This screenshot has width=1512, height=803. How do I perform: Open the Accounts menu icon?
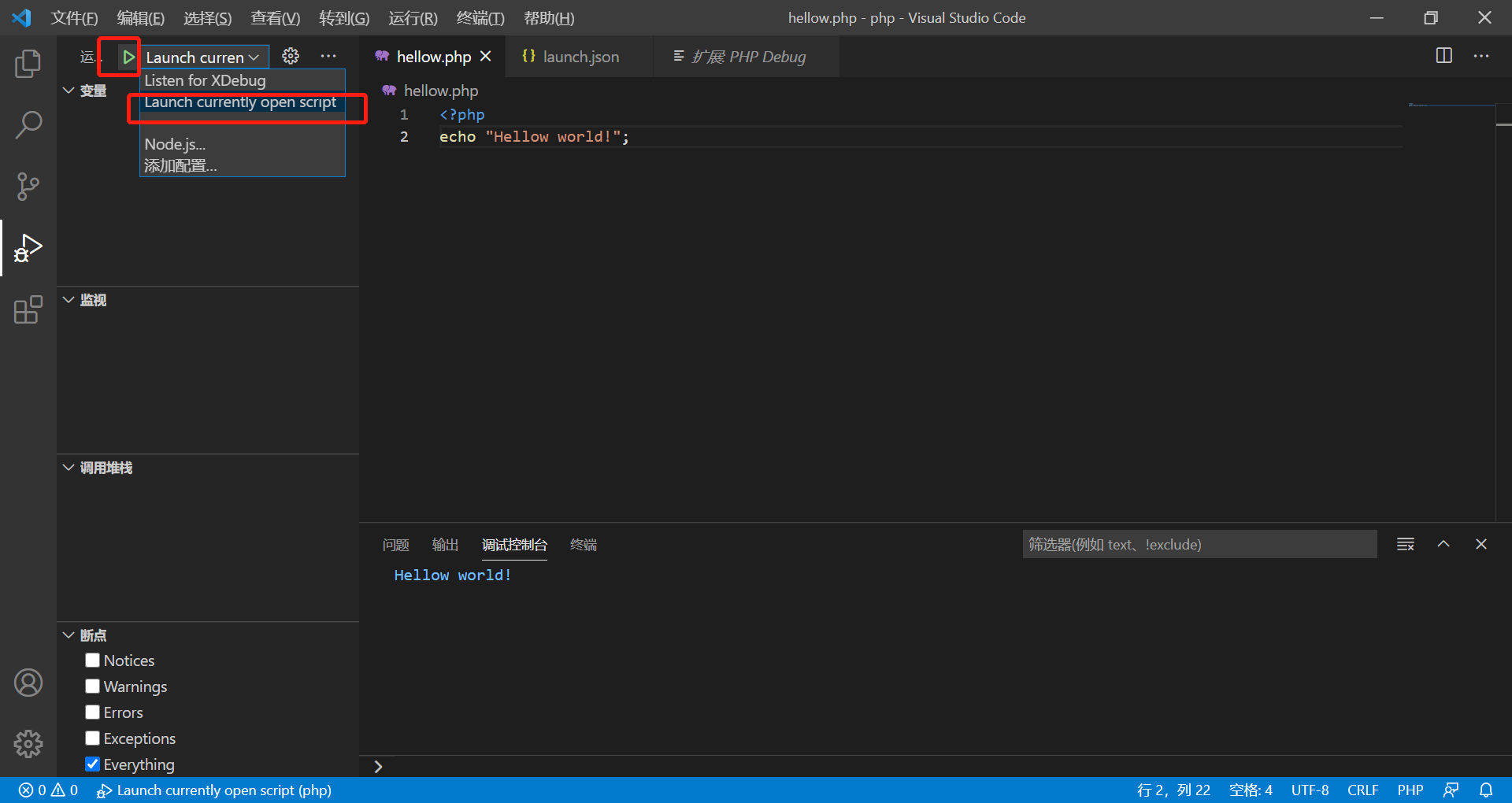pos(28,683)
